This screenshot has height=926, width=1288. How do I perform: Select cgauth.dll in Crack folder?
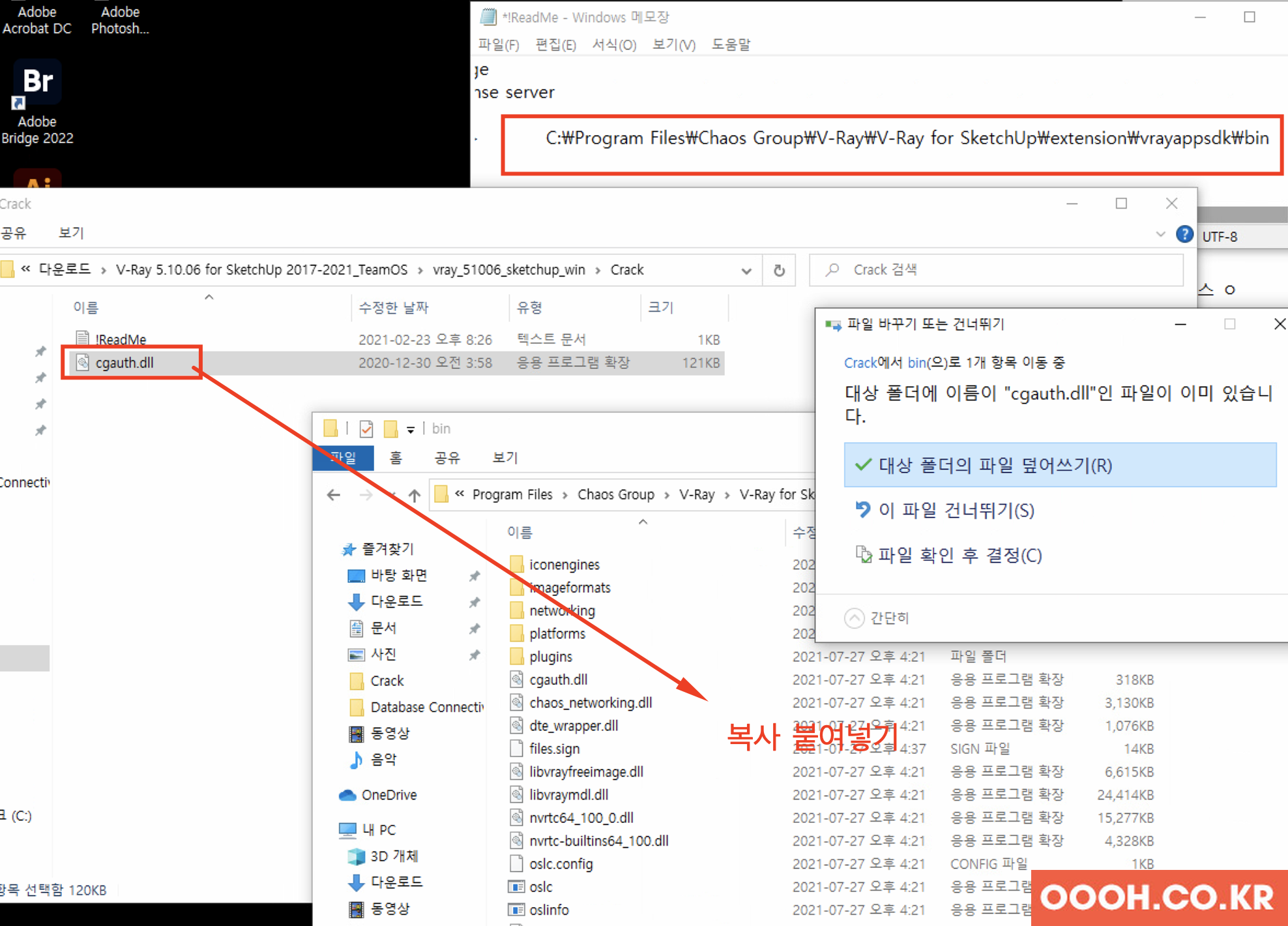124,363
